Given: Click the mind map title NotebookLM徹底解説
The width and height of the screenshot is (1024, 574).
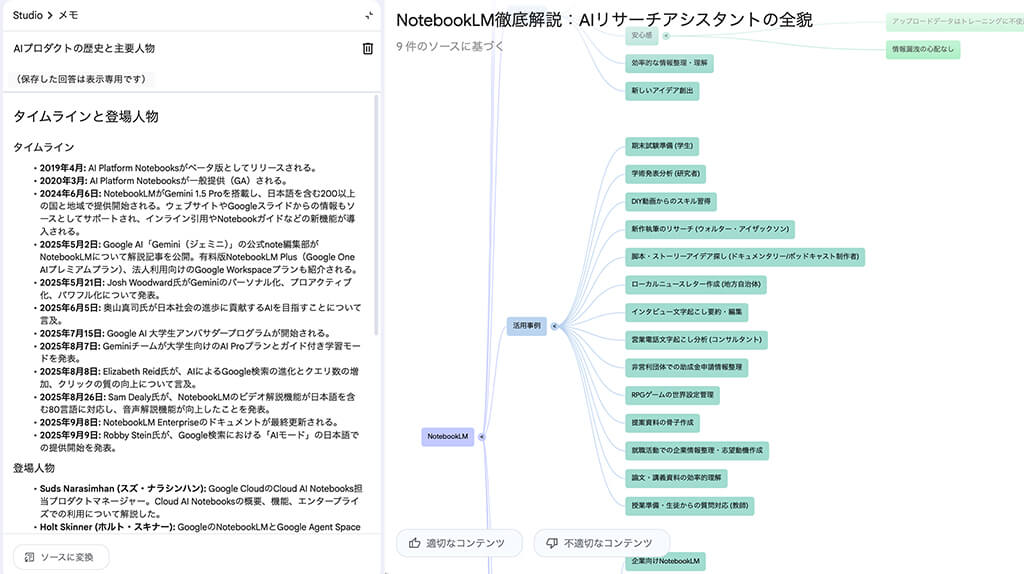Looking at the screenshot, I should 604,20.
